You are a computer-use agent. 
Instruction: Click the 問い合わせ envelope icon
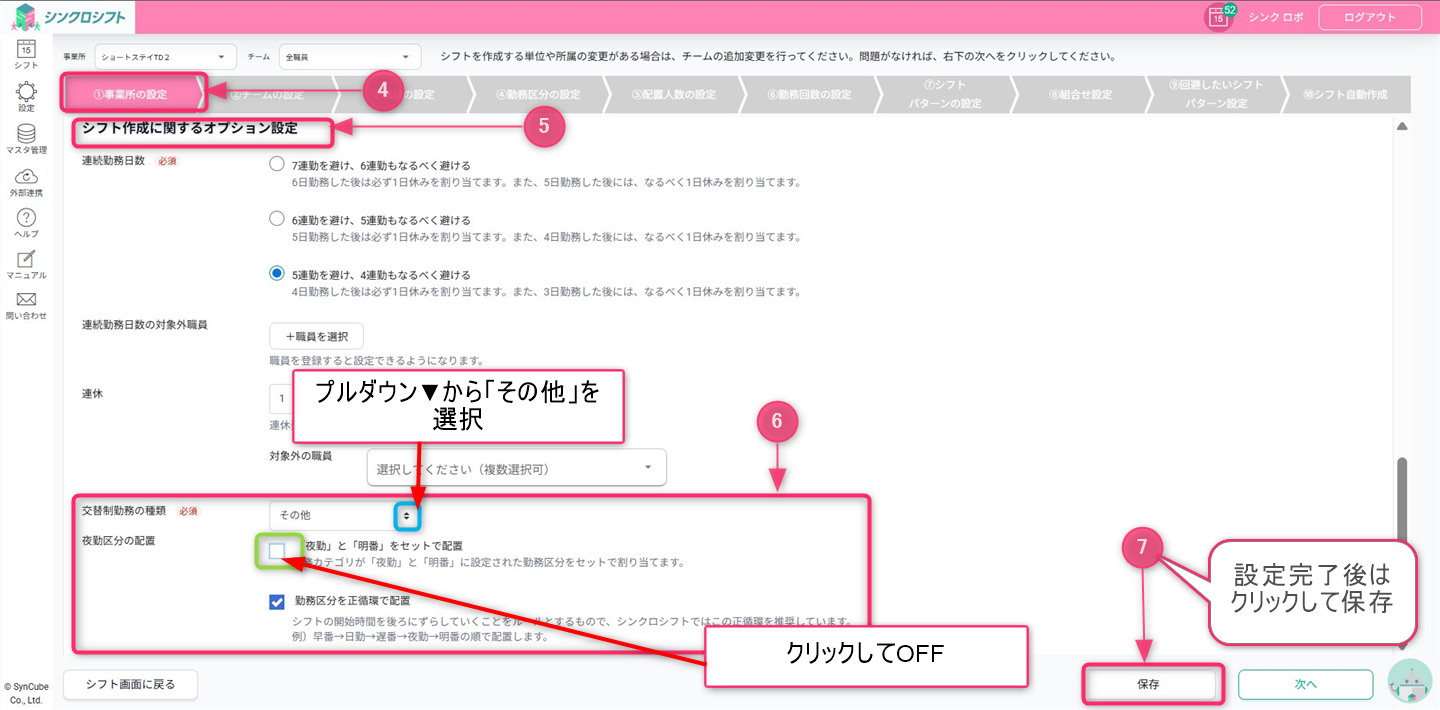point(26,300)
